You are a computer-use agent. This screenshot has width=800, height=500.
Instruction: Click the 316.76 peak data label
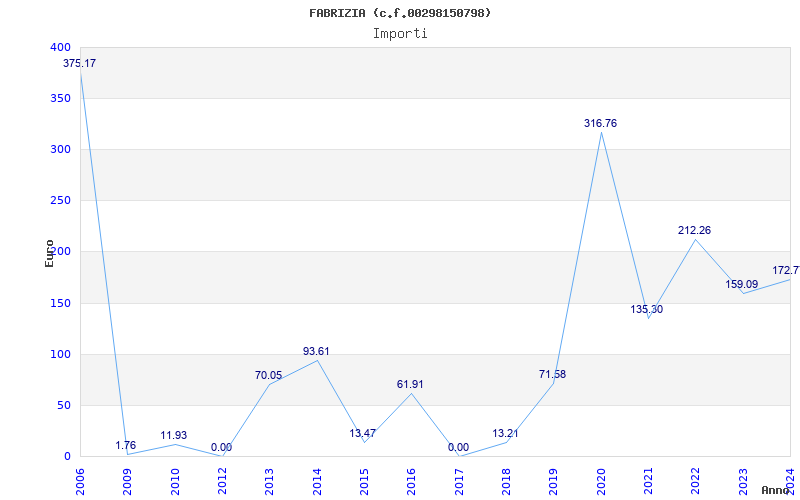click(601, 123)
